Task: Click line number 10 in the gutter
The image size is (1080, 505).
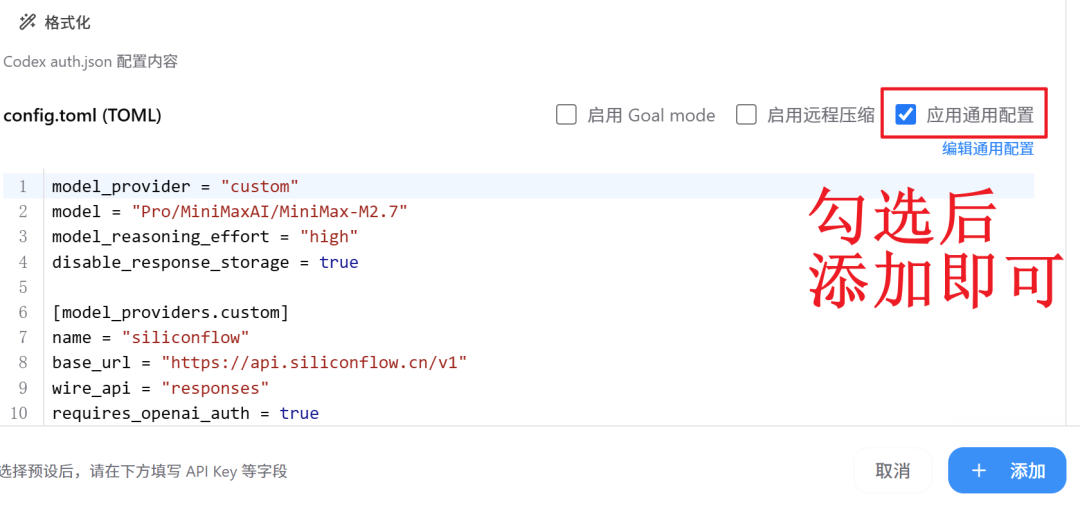Action: point(19,413)
